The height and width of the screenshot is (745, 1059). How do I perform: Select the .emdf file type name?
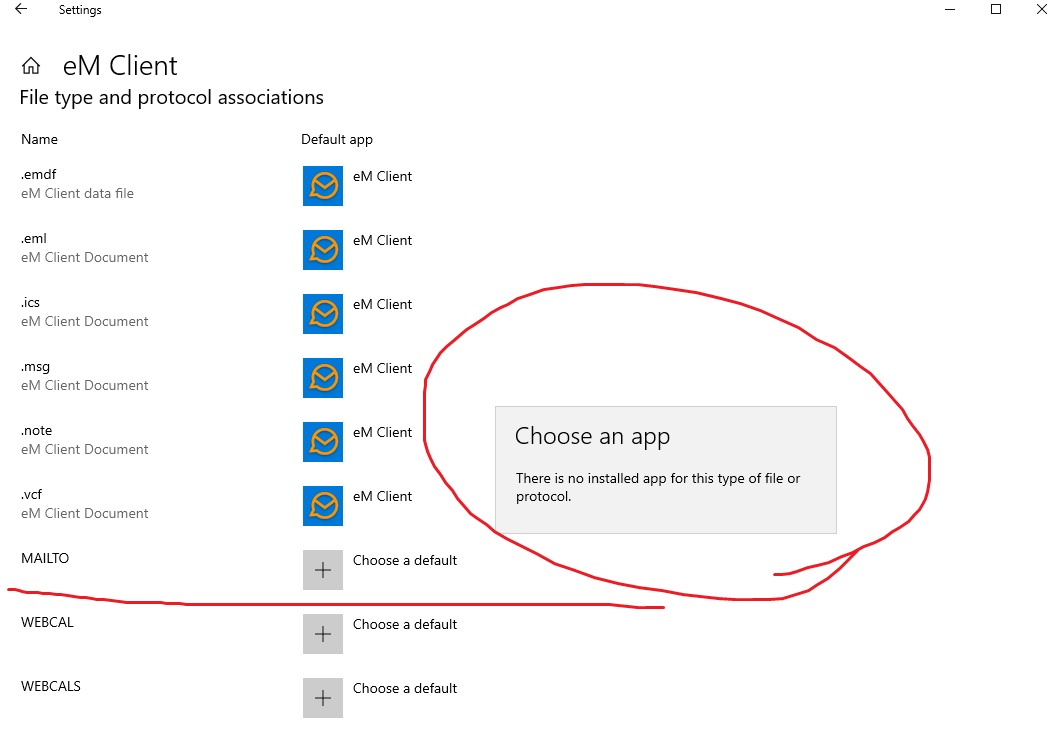[x=38, y=174]
